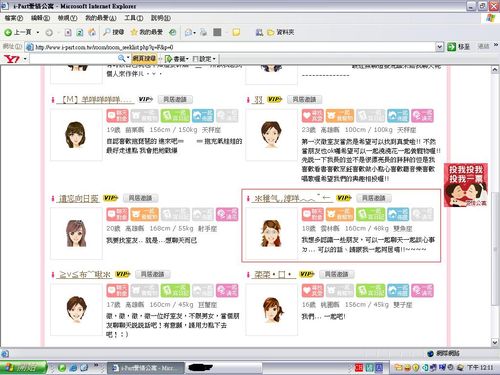This screenshot has width=500, height=375.
Task: Click magenta icon in 17歲 高雄縣 布丁啾米 card
Action: (227, 291)
